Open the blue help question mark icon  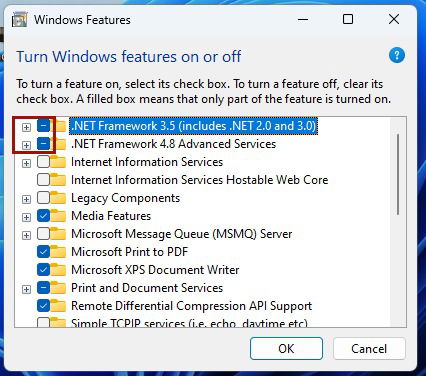click(x=397, y=55)
